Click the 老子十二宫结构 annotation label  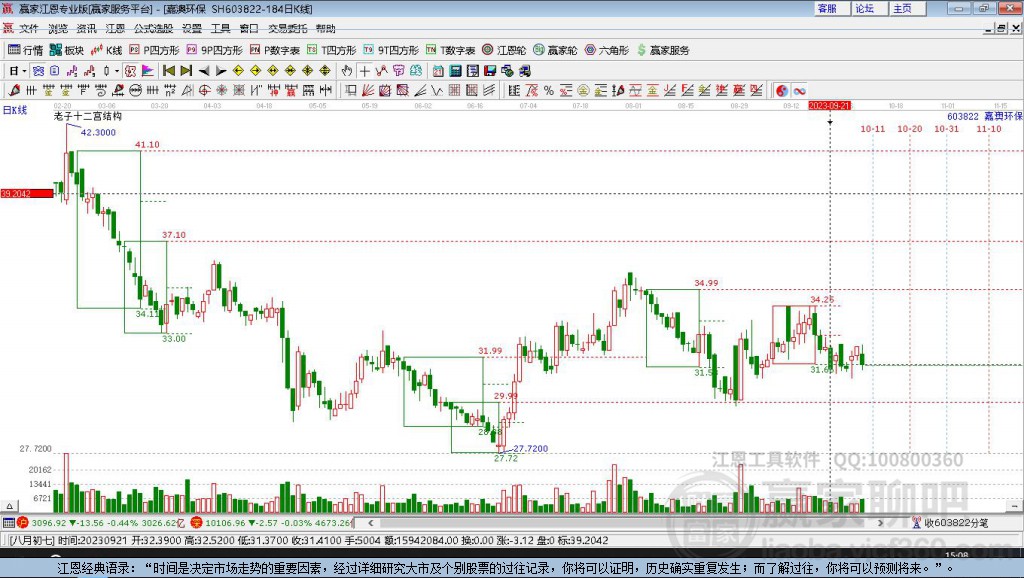[88, 116]
